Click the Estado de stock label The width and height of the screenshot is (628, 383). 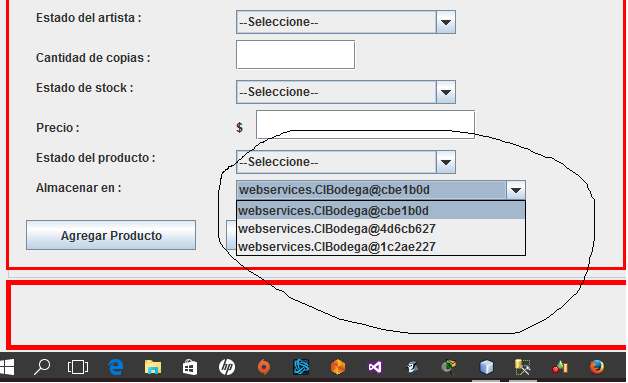pyautogui.click(x=85, y=88)
